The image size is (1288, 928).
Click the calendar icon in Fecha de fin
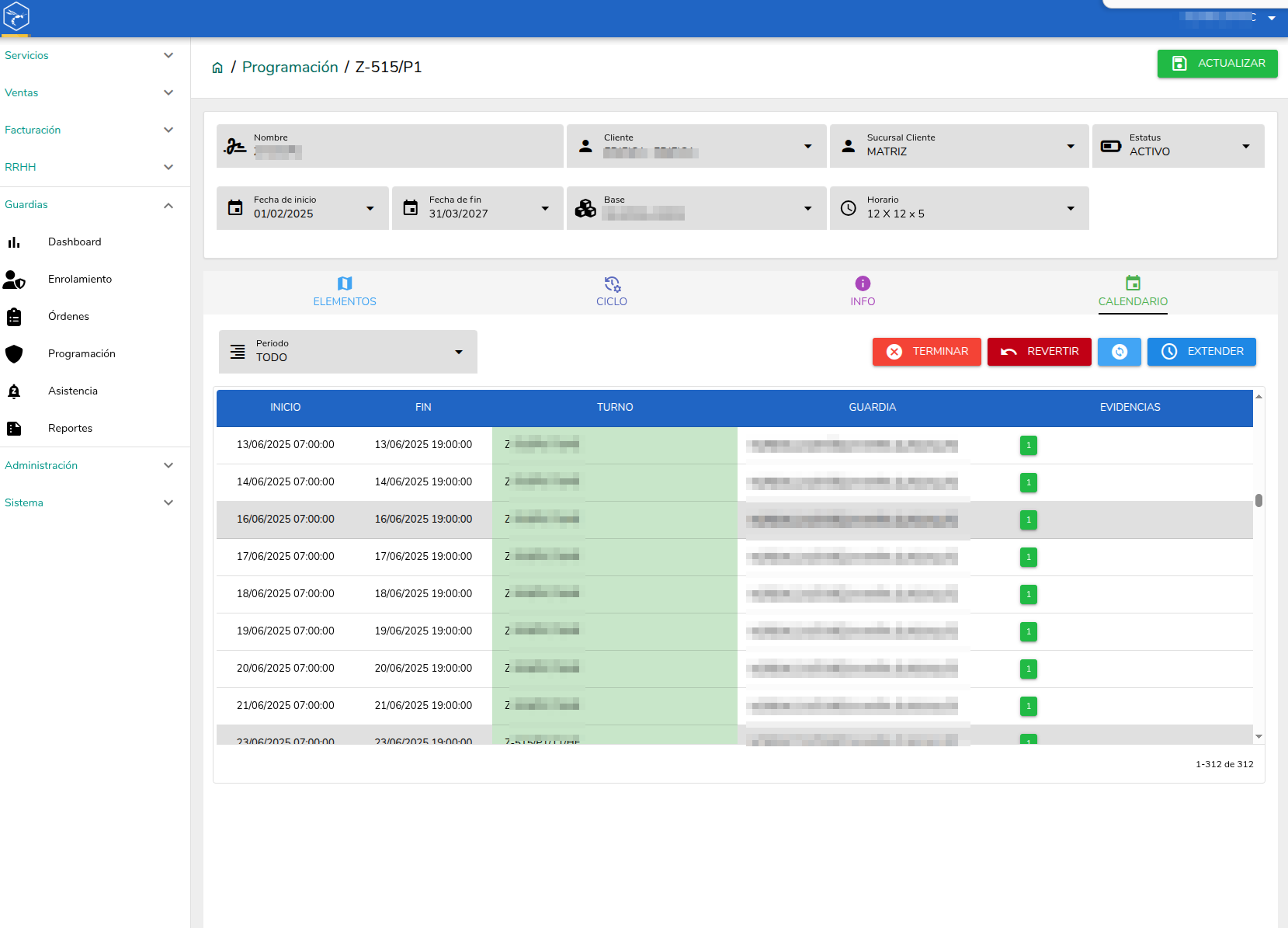coord(411,208)
